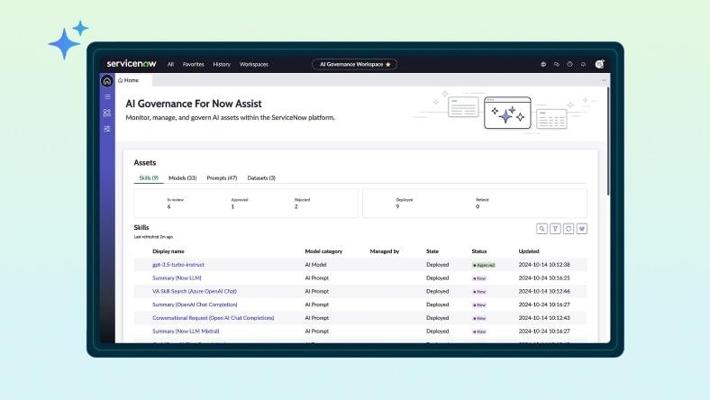Open the chat bubbles icon in header
The image size is (710, 400).
point(556,64)
